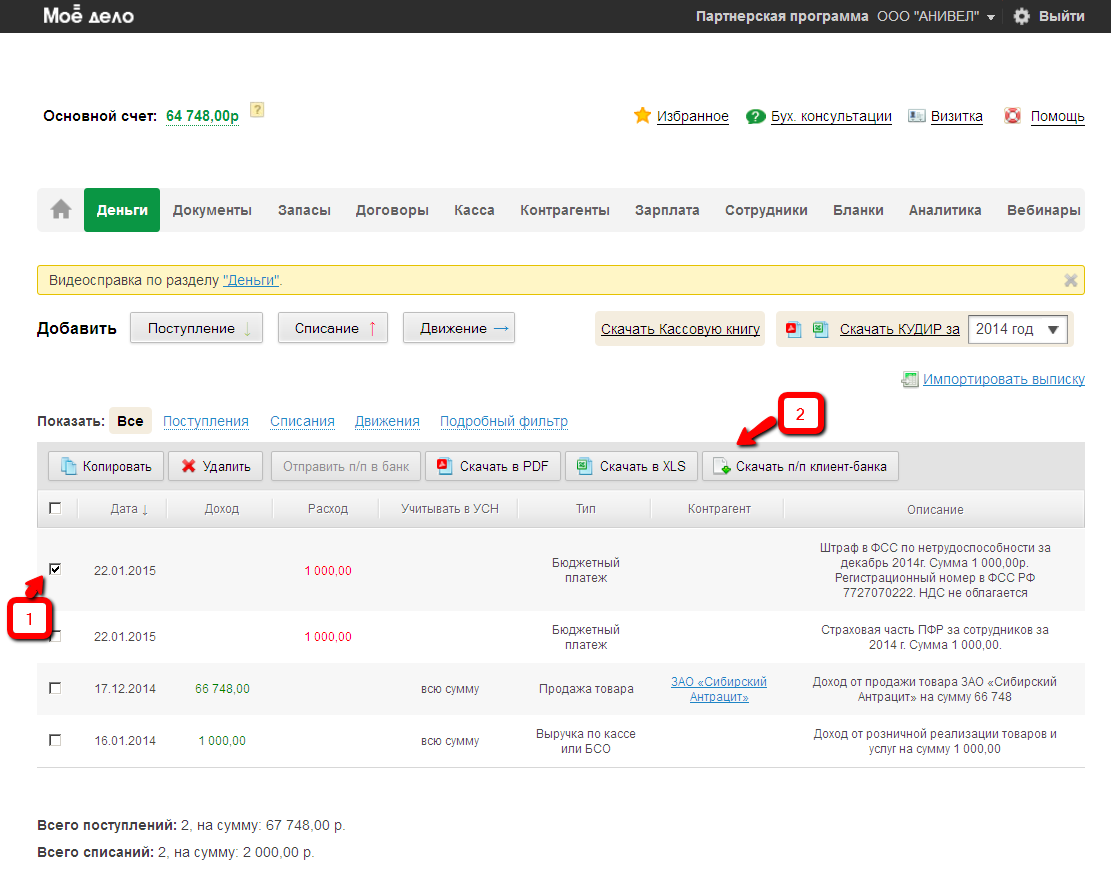Viewport: 1111px width, 884px height.
Task: Click the Доход column header
Action: 222,509
